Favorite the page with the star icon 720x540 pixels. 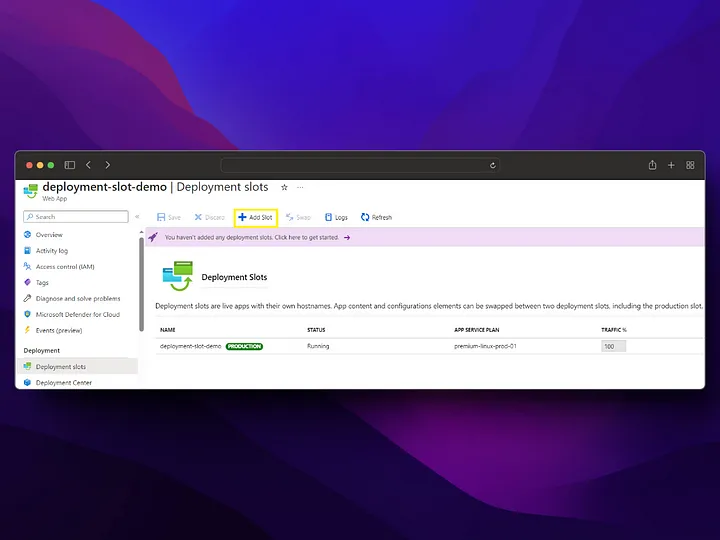click(x=284, y=187)
